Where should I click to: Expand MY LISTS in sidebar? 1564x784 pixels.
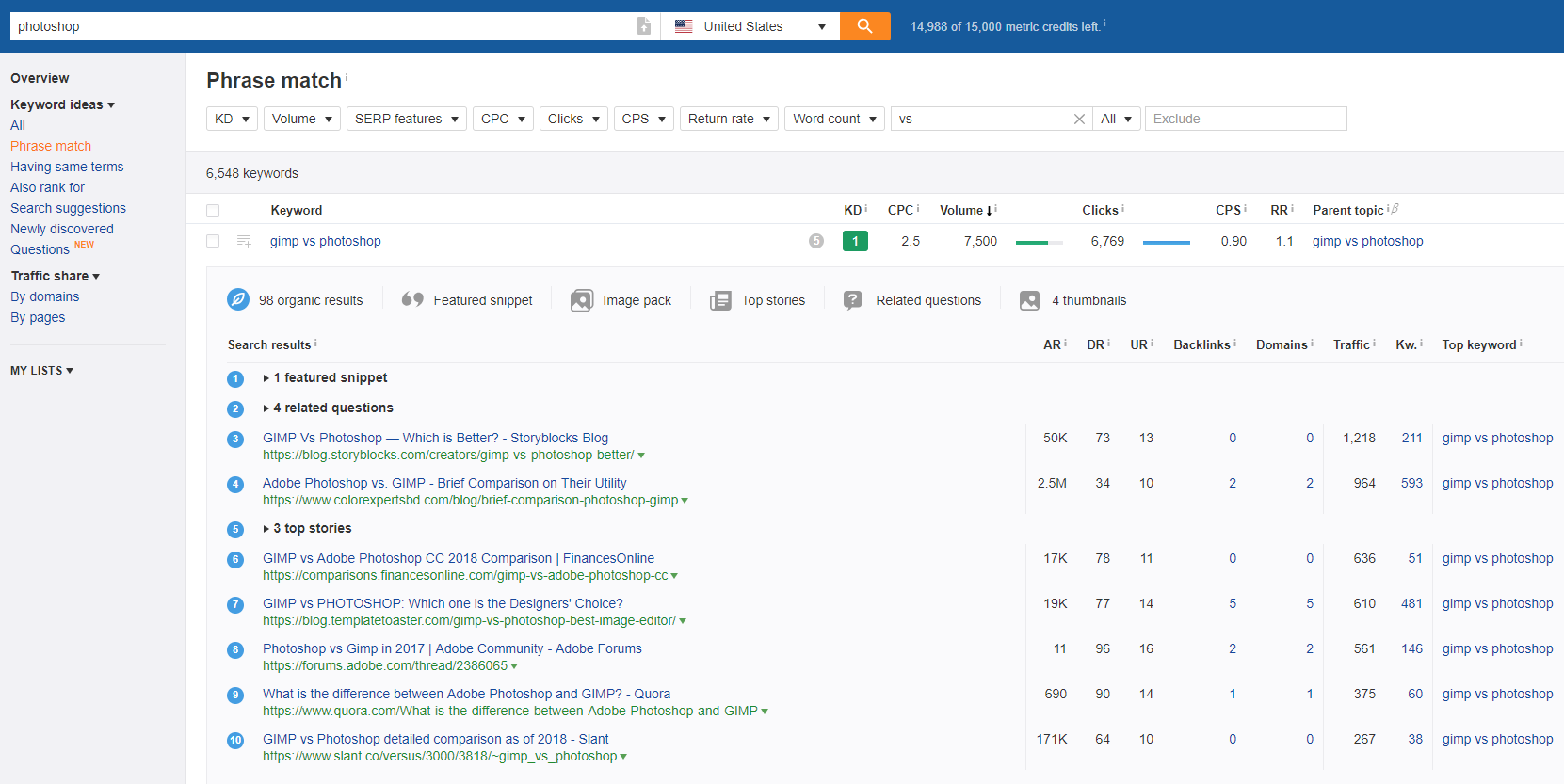coord(41,371)
